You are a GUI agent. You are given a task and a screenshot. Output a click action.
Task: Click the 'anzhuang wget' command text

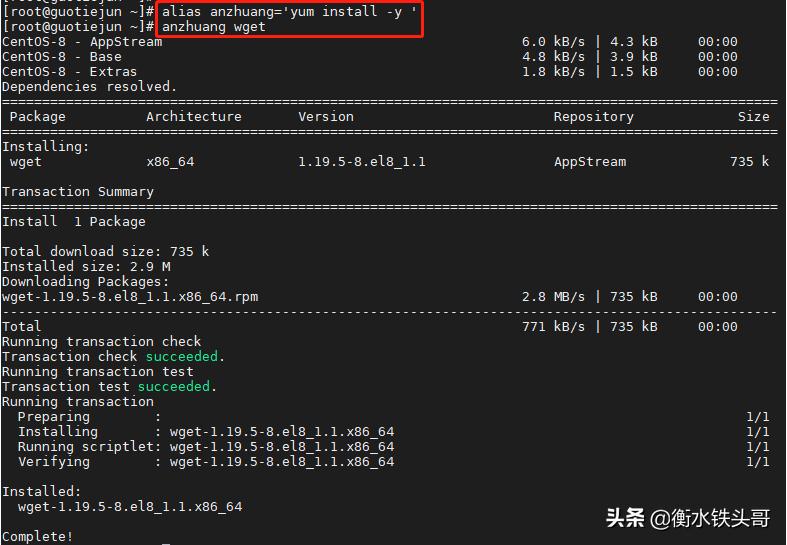[x=213, y=27]
